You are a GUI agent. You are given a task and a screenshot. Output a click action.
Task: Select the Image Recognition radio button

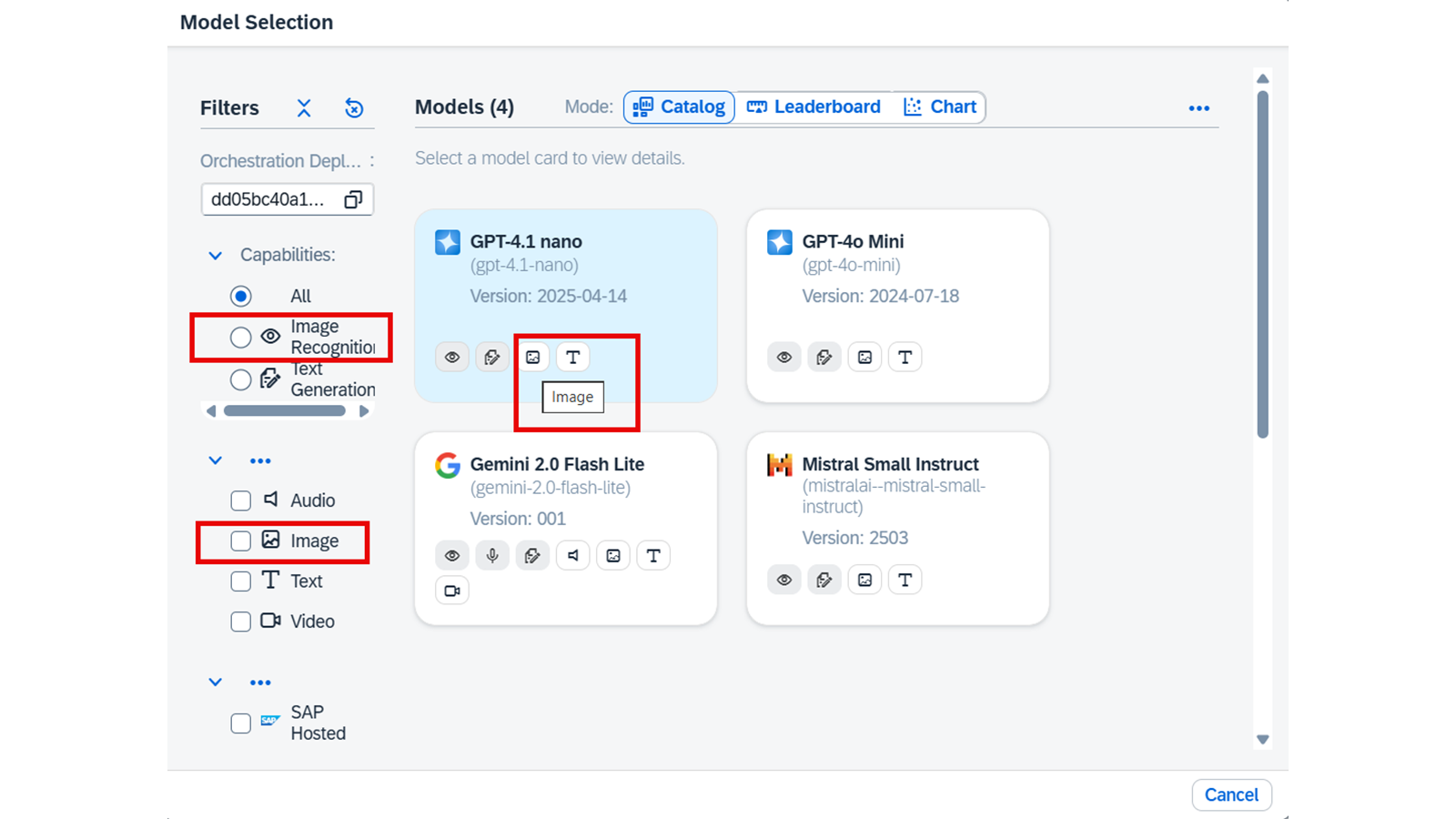pos(240,338)
